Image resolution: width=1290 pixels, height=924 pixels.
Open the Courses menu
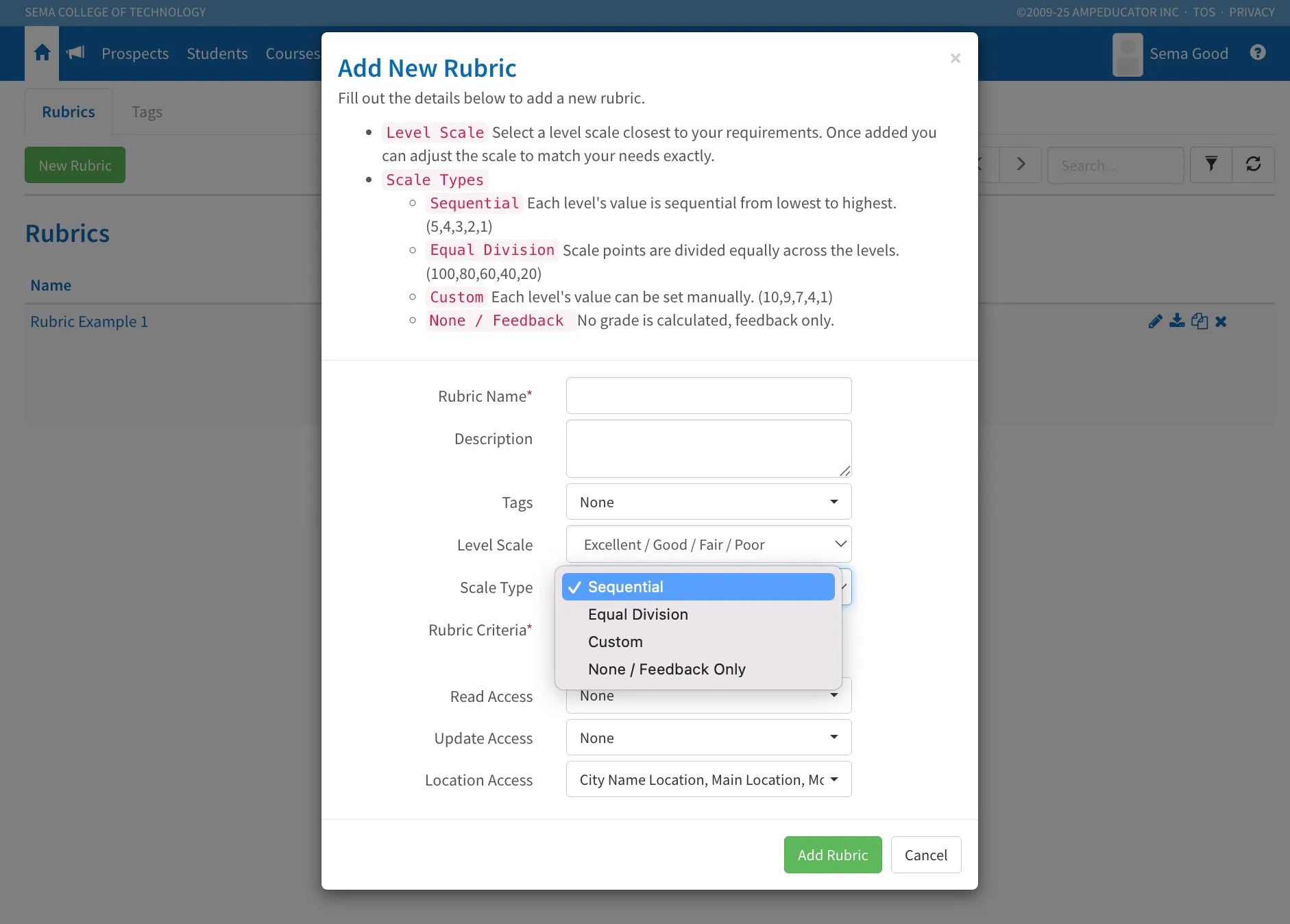coord(293,53)
